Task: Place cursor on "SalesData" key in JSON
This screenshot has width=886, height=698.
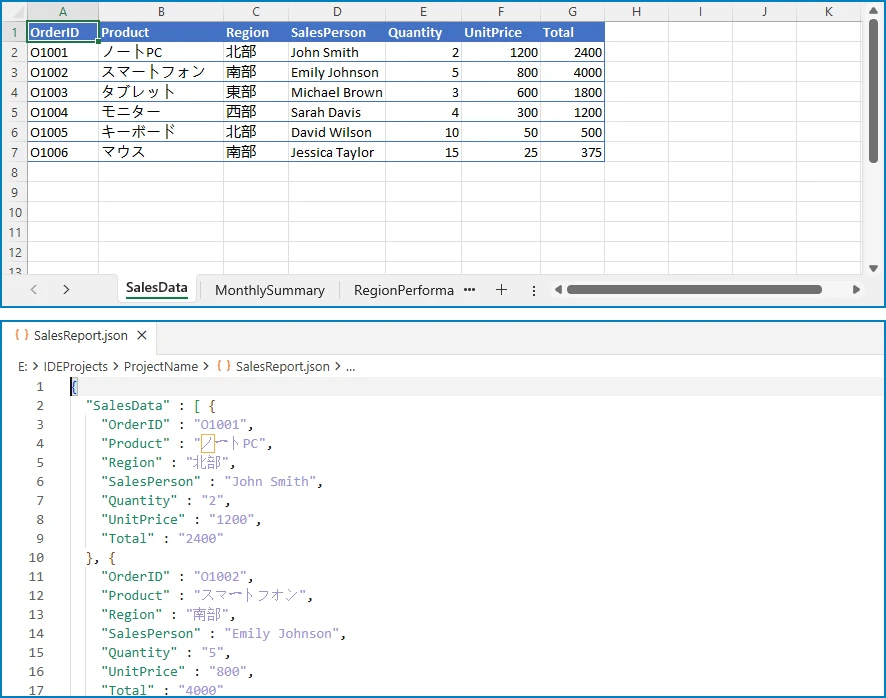Action: tap(128, 405)
